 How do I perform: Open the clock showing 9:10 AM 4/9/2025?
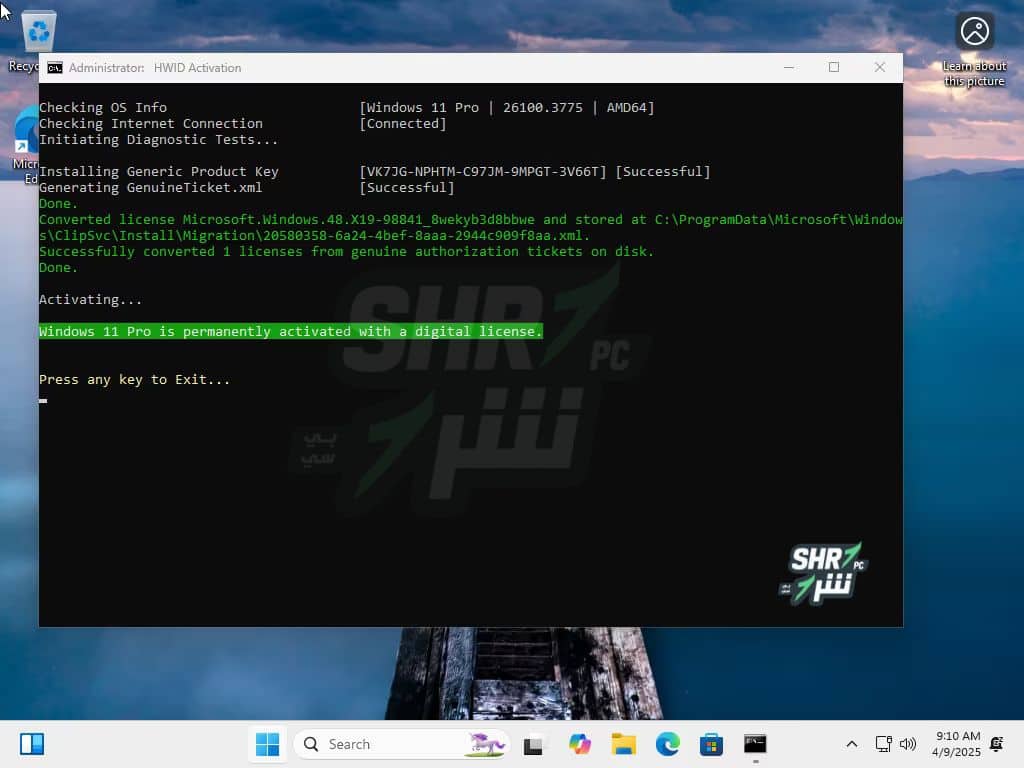click(x=957, y=744)
